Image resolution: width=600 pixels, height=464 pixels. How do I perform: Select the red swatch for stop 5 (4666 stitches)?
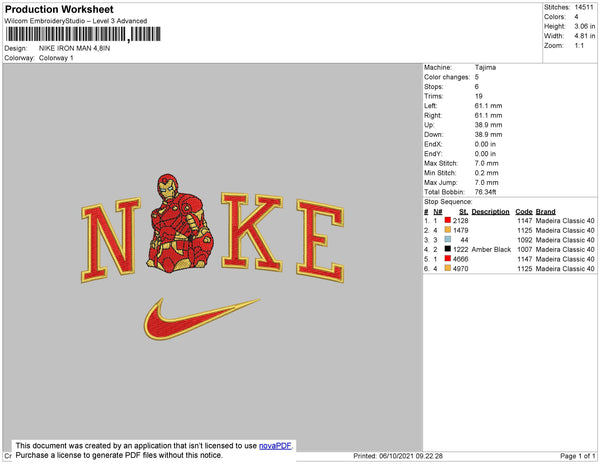447,259
